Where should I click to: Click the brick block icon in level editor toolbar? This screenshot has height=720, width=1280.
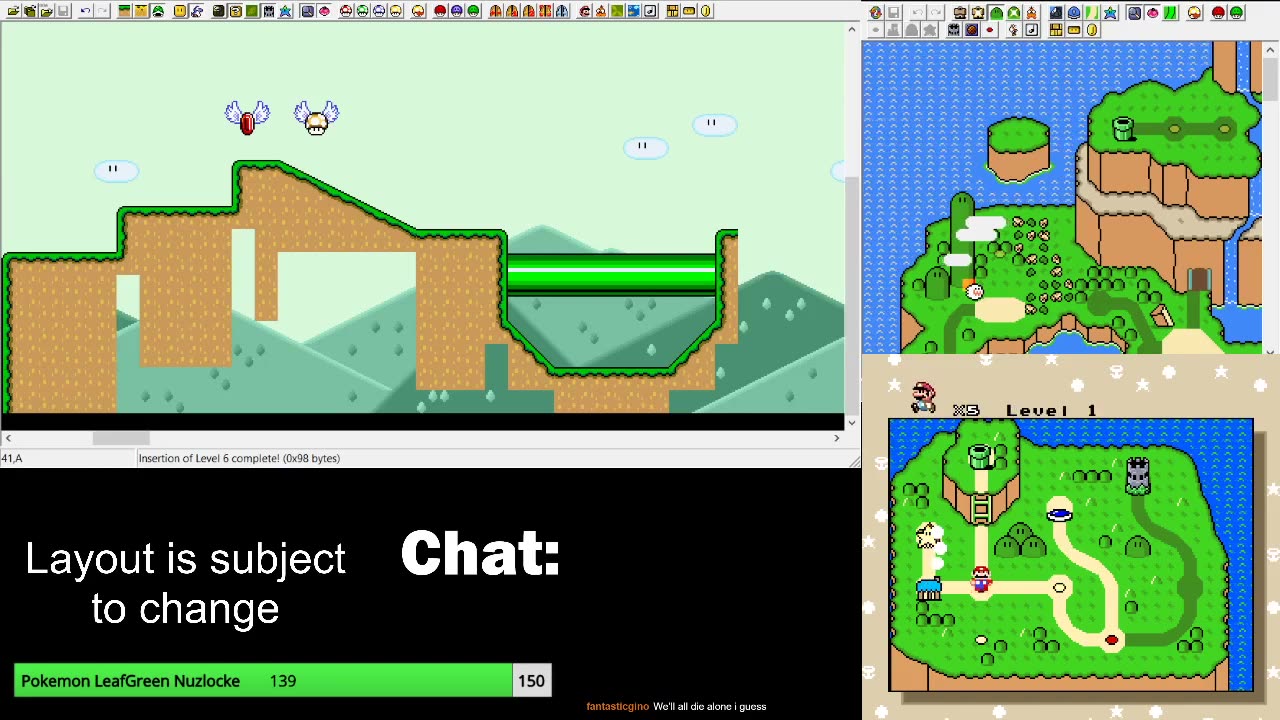[672, 11]
